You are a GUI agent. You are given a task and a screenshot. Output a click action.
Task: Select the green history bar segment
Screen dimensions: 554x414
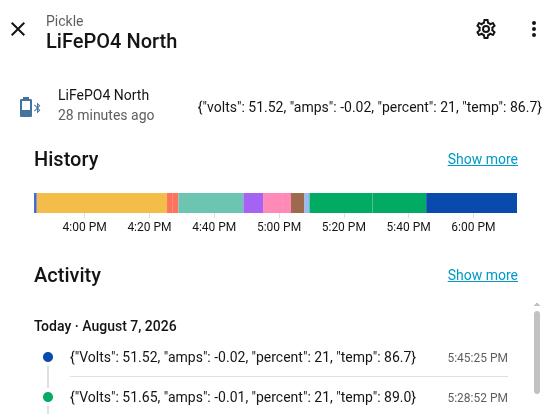(x=368, y=203)
